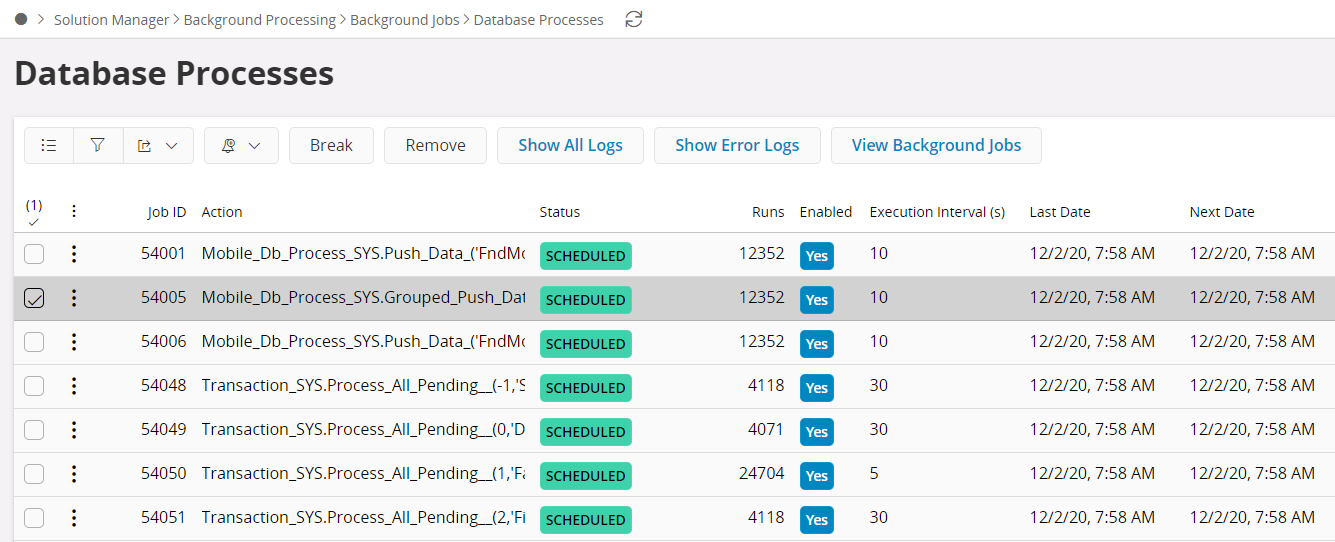Expand the breadcrumb chevron after home dot
The height and width of the screenshot is (542, 1335).
point(41,19)
